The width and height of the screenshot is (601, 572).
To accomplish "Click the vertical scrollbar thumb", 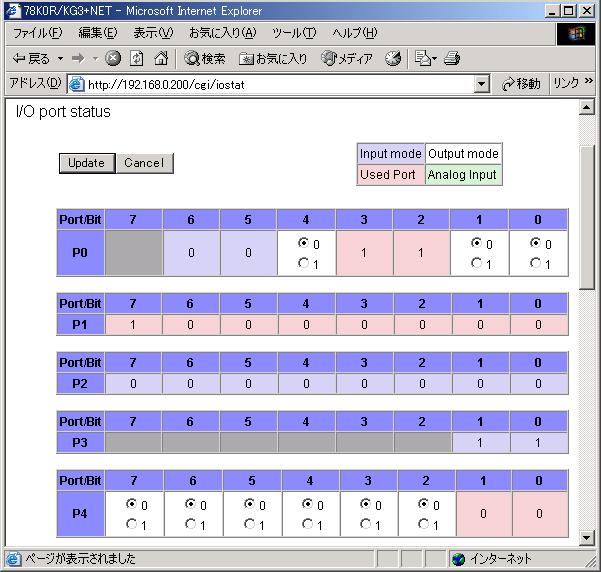I will tap(587, 217).
